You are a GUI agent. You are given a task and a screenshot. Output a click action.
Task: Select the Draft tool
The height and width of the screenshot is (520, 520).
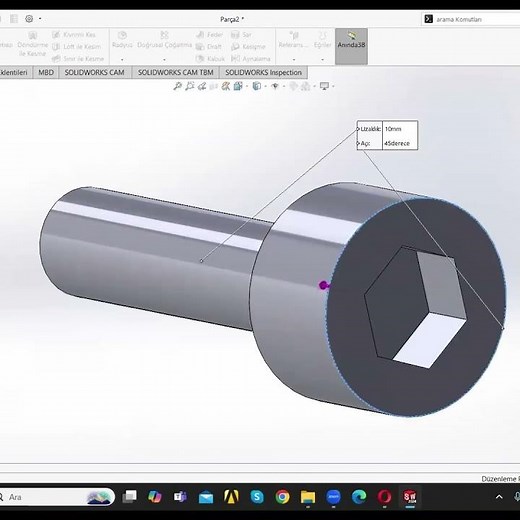tap(209, 47)
